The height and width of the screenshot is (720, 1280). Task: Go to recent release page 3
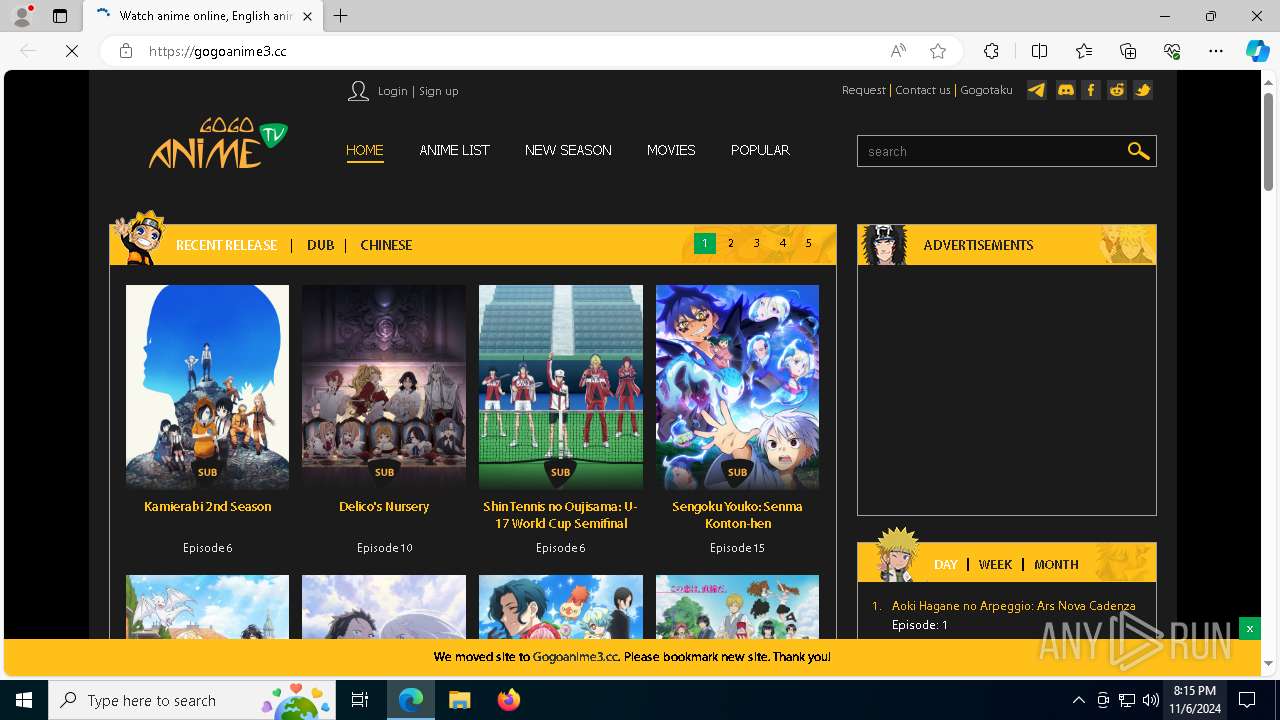(x=756, y=243)
